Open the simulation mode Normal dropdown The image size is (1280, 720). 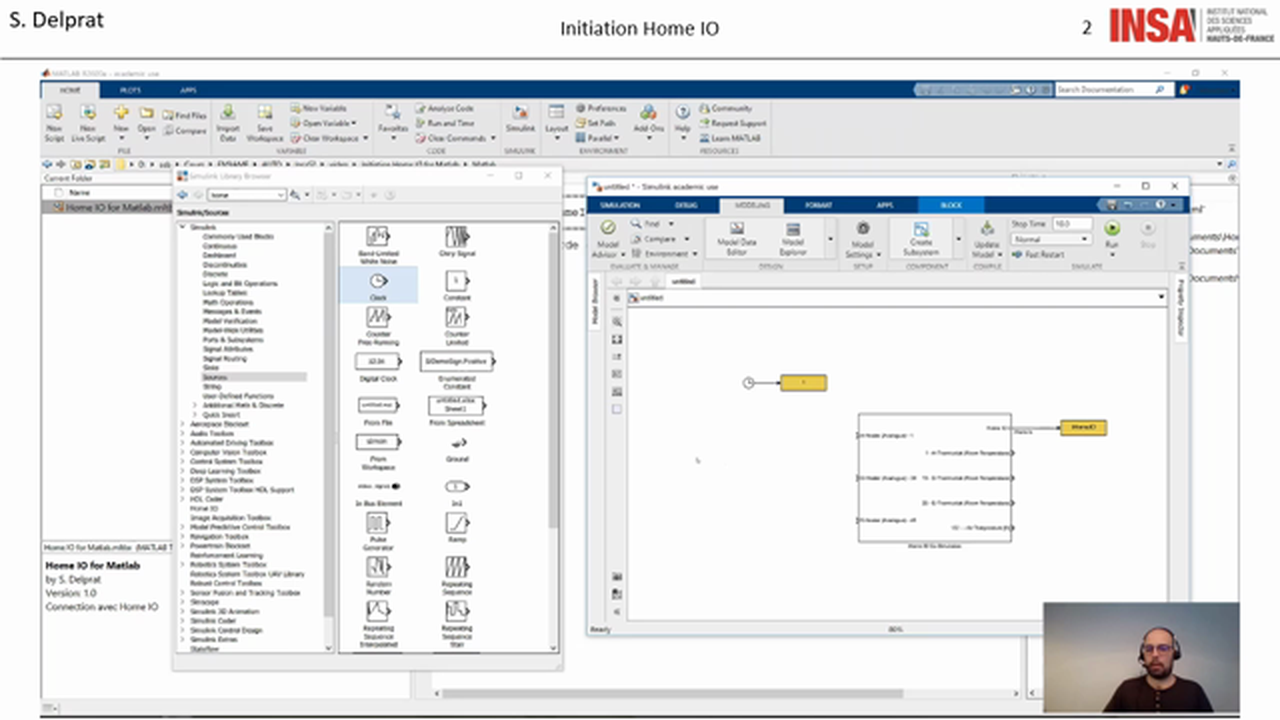tap(1050, 240)
